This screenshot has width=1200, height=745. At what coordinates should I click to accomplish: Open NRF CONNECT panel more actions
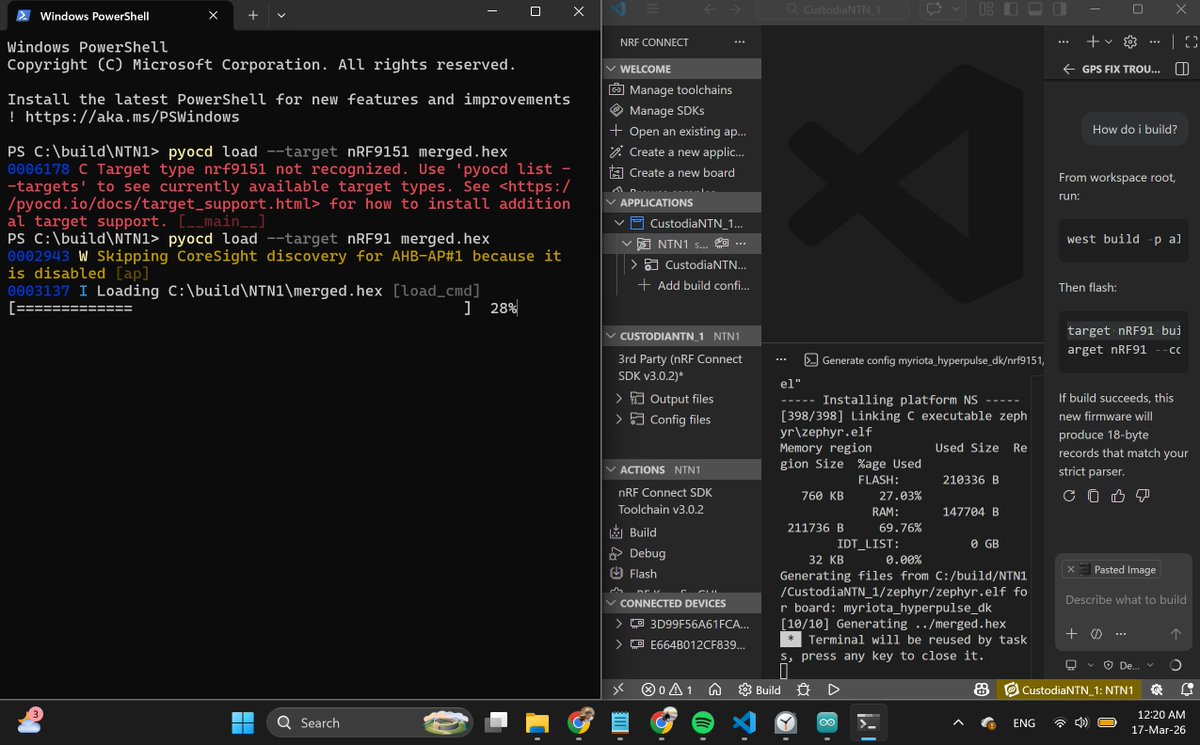point(740,42)
